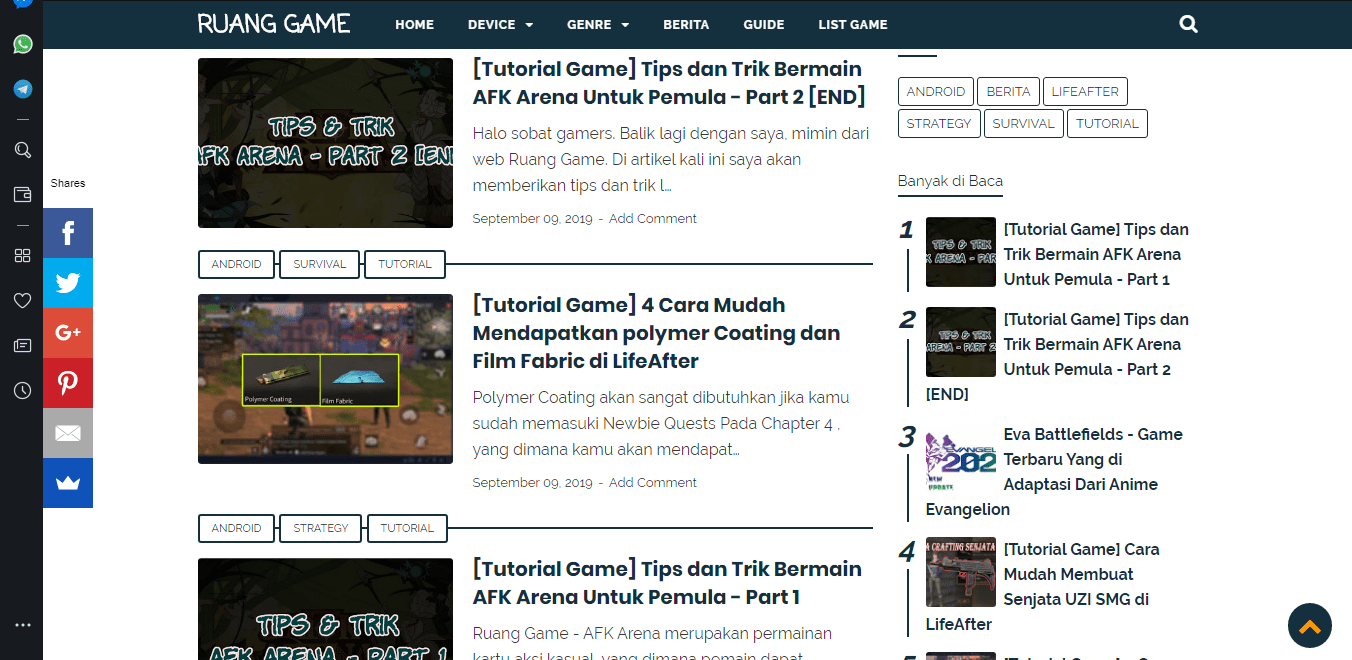Viewport: 1352px width, 660px height.
Task: Click TUTORIAL label above the LifeAfter post
Action: click(x=405, y=264)
